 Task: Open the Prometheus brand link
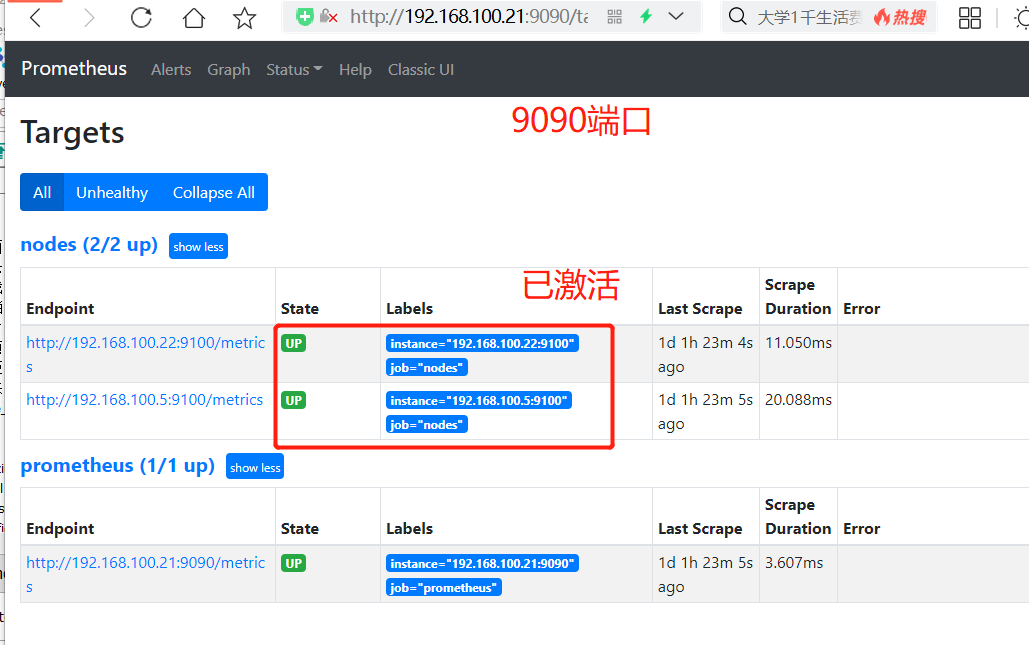(74, 69)
